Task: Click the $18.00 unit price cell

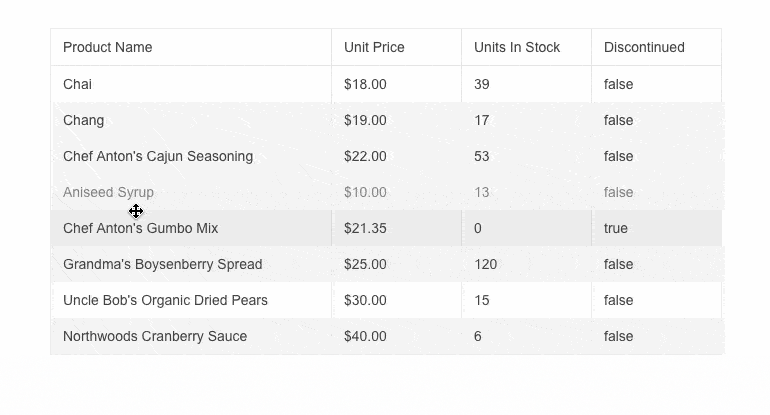Action: pyautogui.click(x=365, y=84)
